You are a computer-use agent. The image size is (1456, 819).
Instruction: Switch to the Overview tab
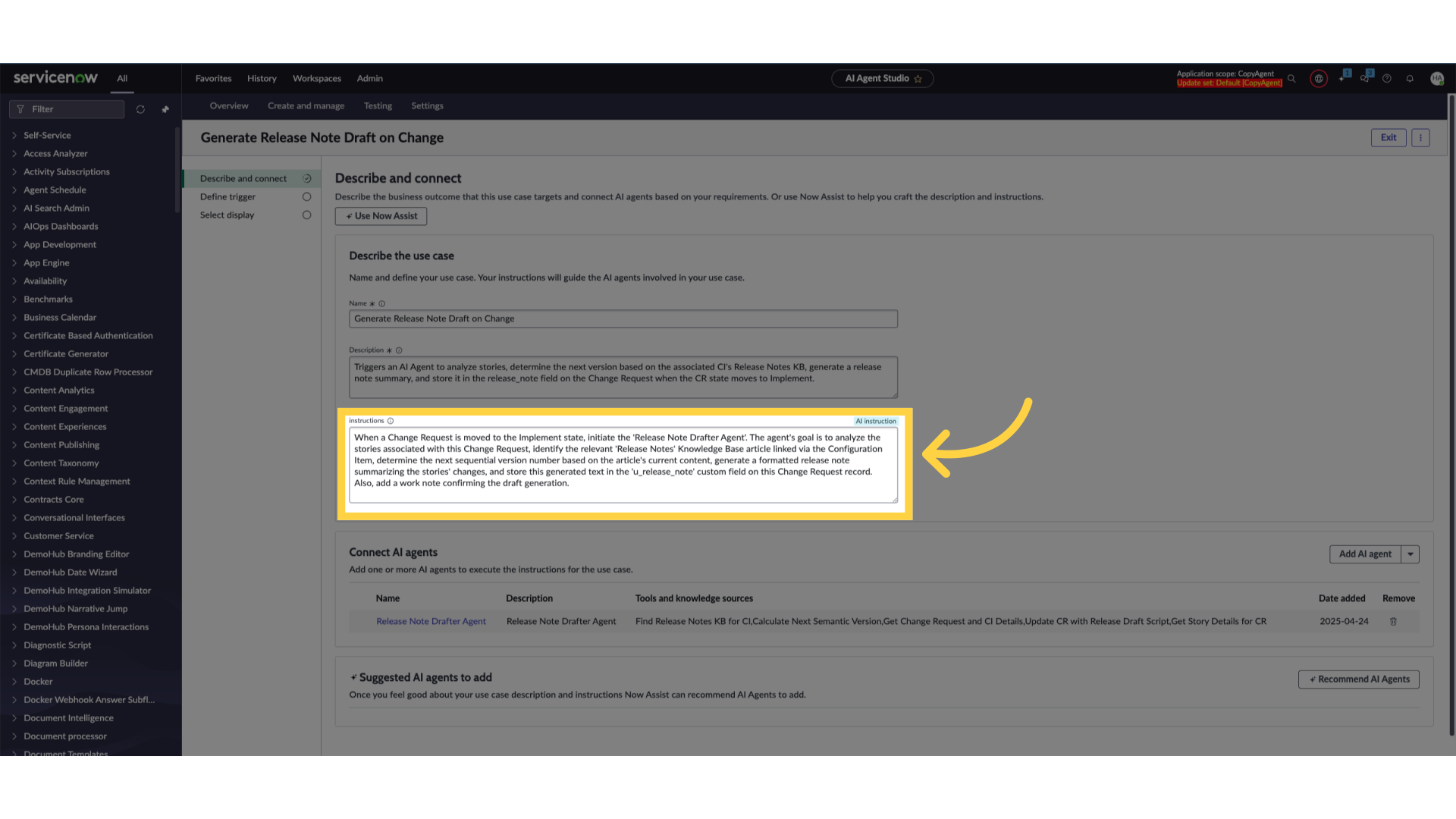point(229,106)
